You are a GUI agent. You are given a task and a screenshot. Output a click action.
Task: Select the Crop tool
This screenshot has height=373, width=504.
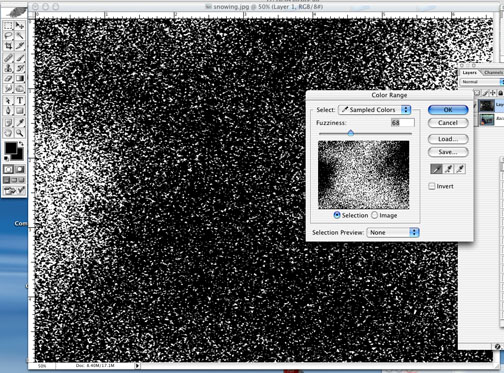pyautogui.click(x=8, y=46)
